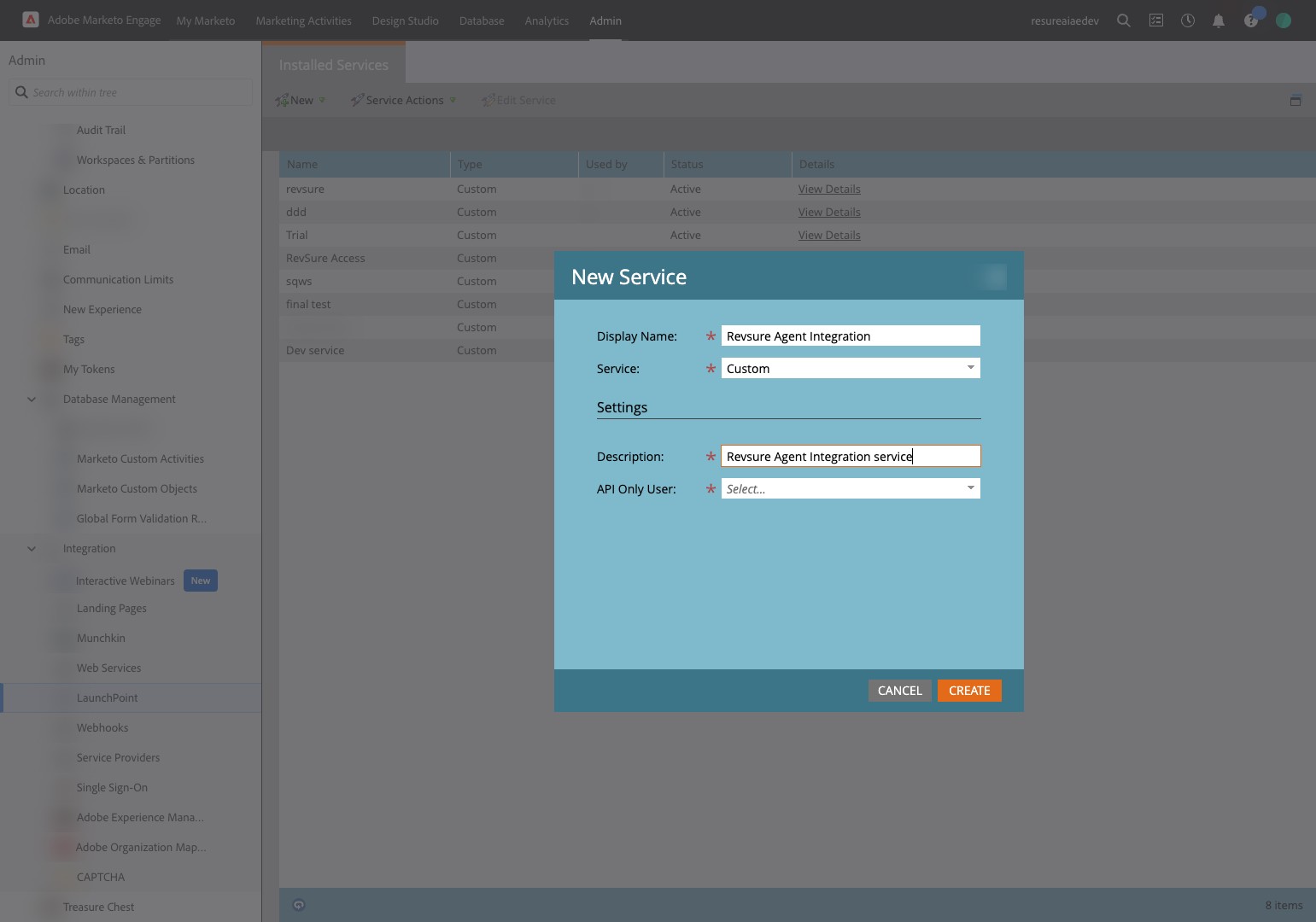Open Workspaces & Partitions
The width and height of the screenshot is (1316, 922).
click(x=136, y=160)
